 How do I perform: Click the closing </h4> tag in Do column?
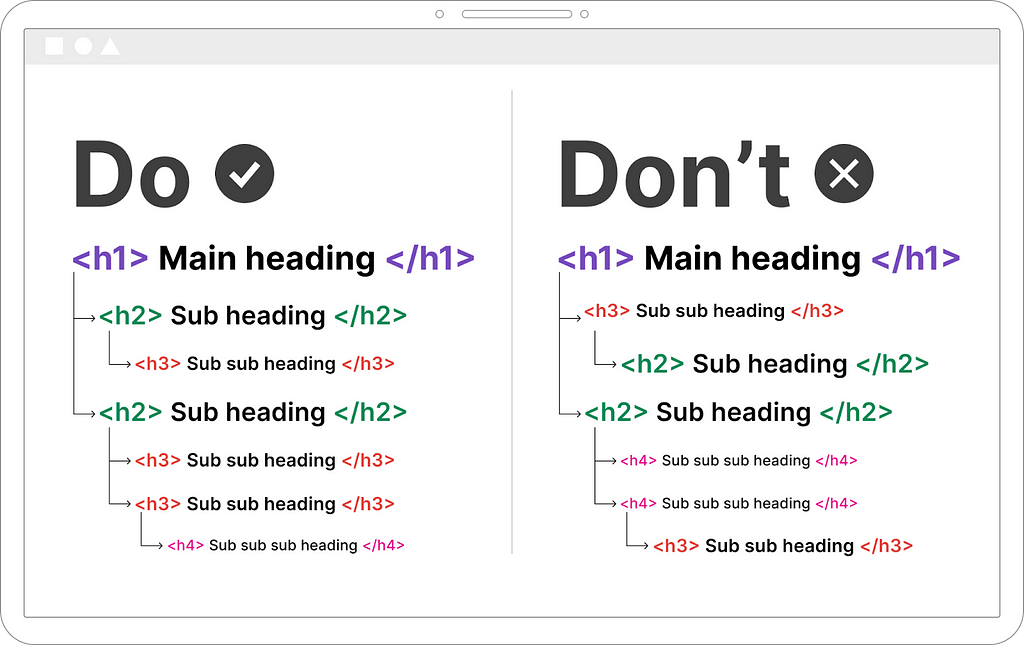(383, 545)
